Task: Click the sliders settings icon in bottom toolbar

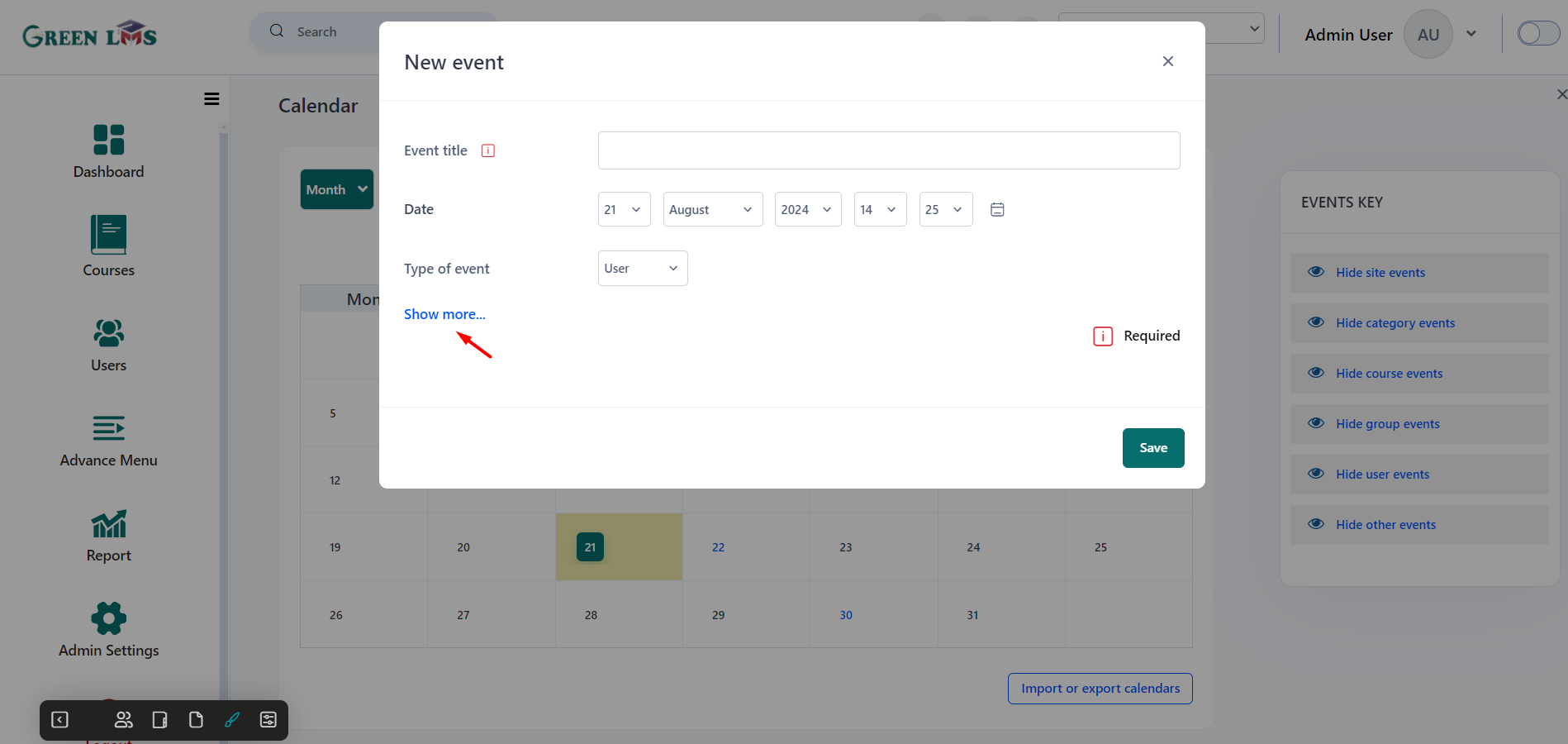Action: [x=268, y=720]
